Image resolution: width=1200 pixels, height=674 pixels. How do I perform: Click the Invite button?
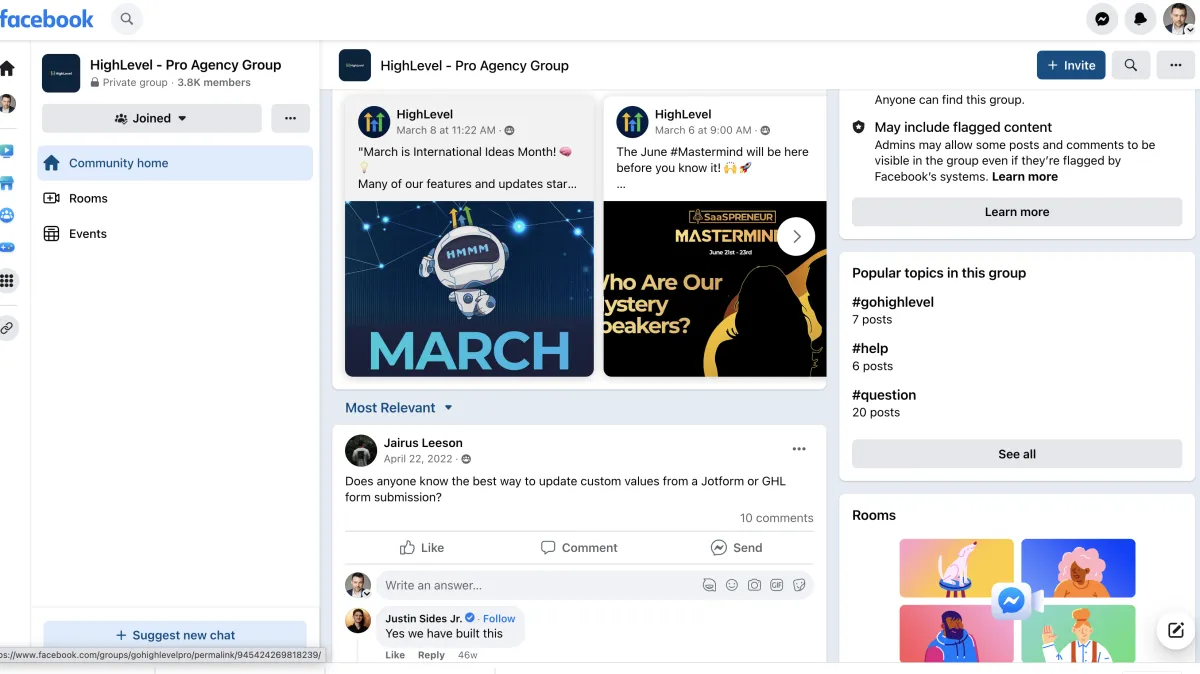click(1071, 65)
